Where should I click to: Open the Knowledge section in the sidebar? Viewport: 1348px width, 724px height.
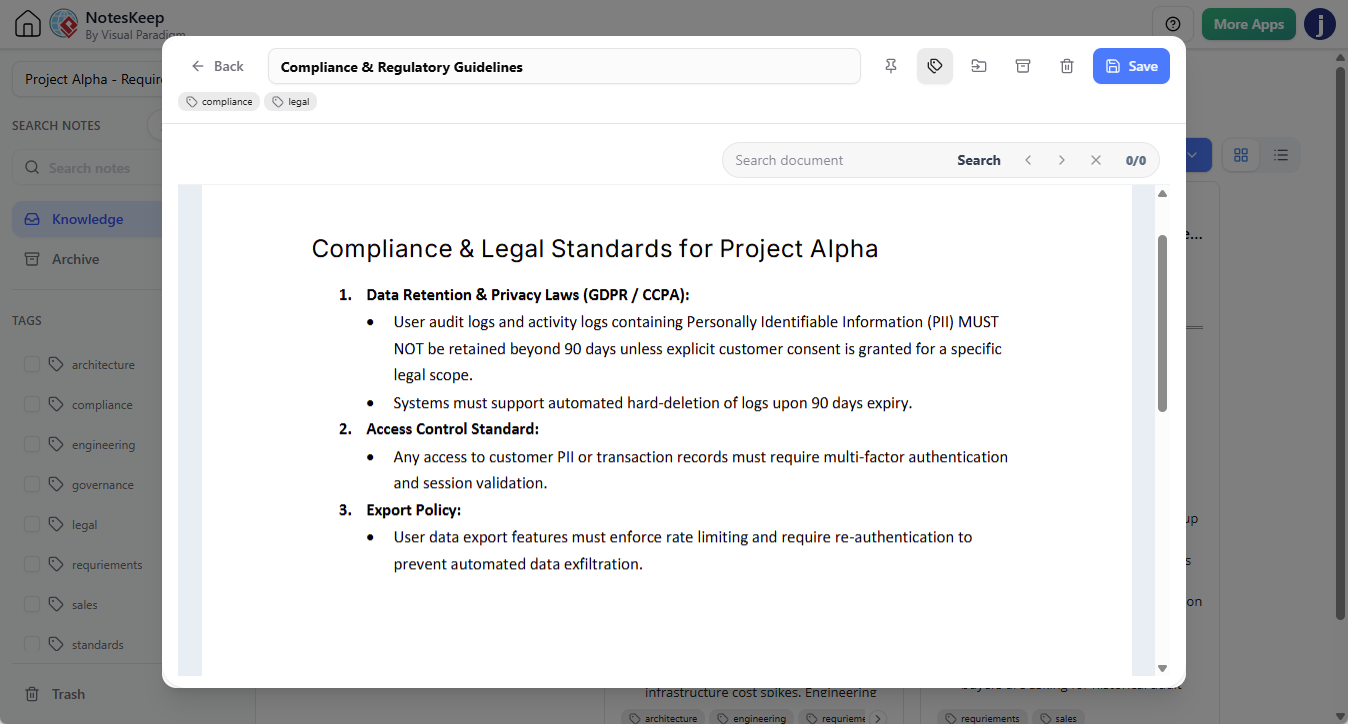(x=86, y=219)
